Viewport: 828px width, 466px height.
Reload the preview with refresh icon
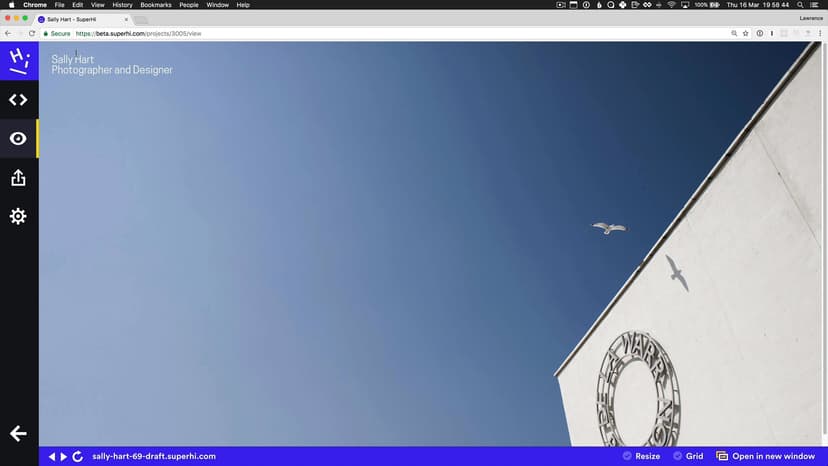coord(78,456)
